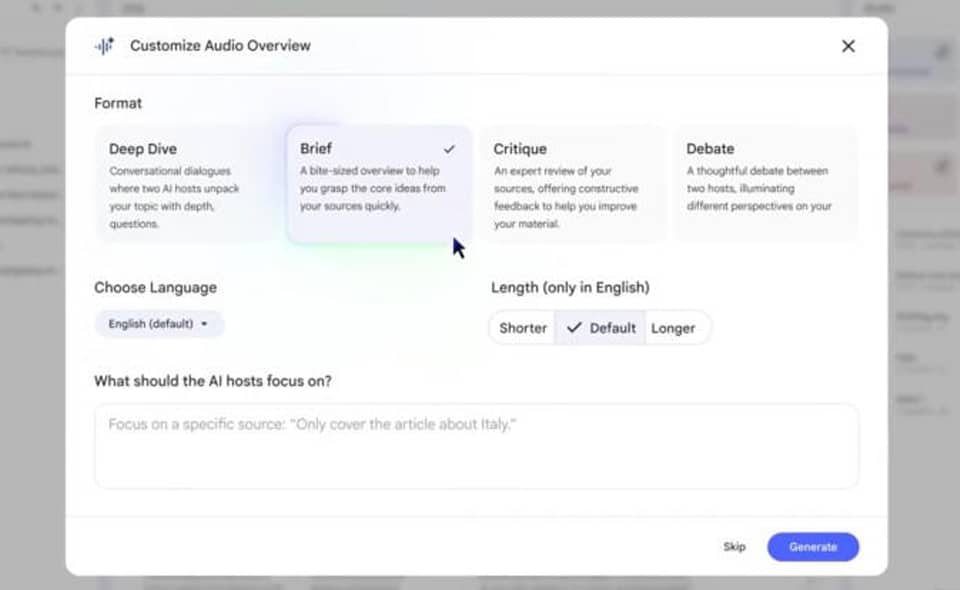
Task: Click the 'What should the AI hosts focus on?' label
Action: 212,381
